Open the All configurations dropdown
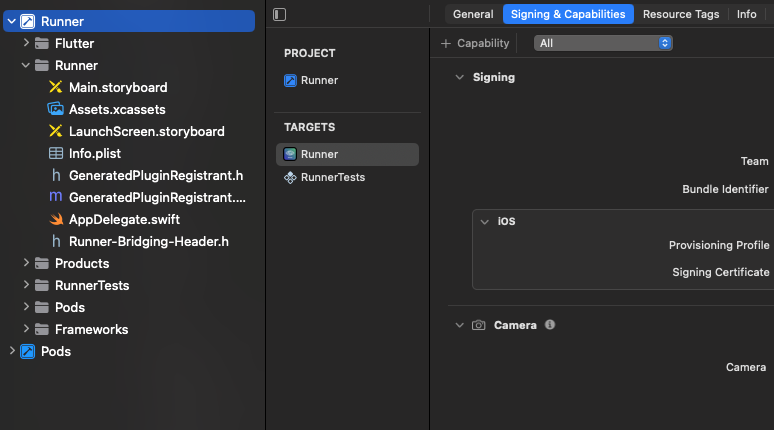The height and width of the screenshot is (430, 774). (603, 43)
